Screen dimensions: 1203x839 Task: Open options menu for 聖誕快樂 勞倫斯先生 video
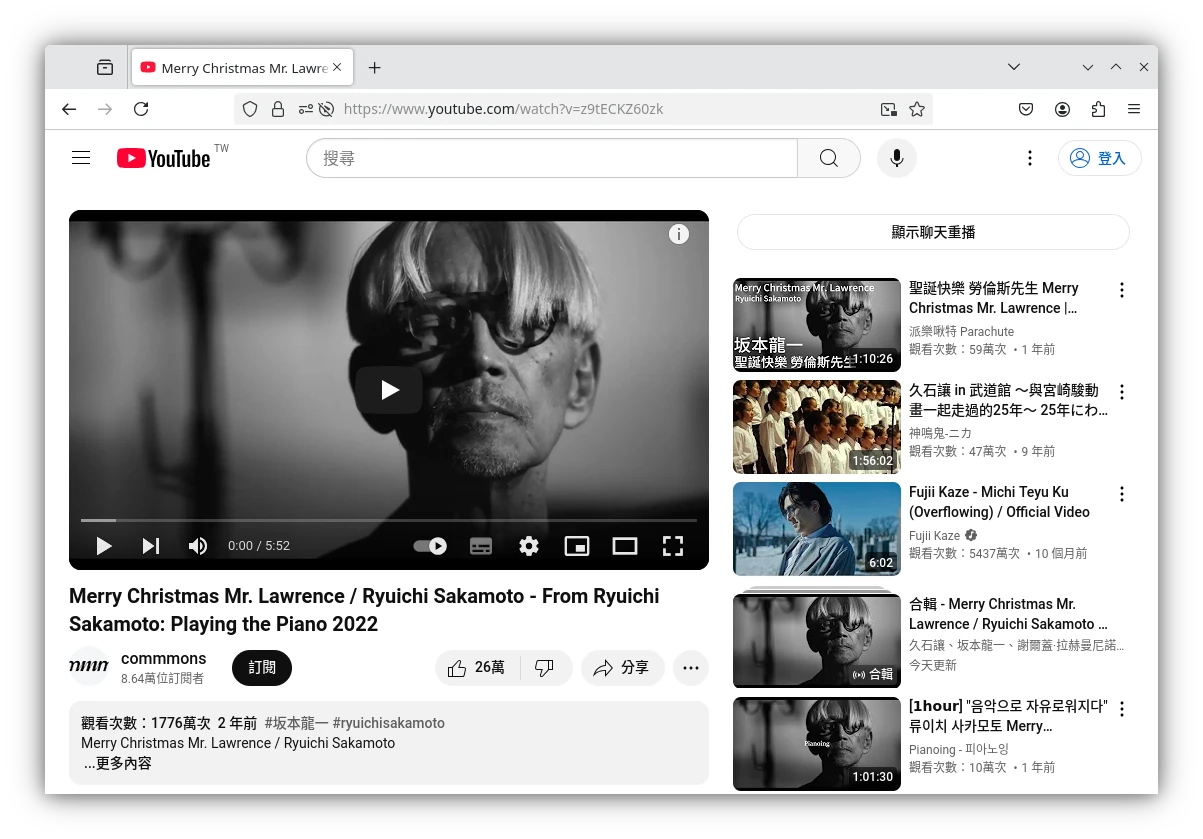pos(1122,290)
